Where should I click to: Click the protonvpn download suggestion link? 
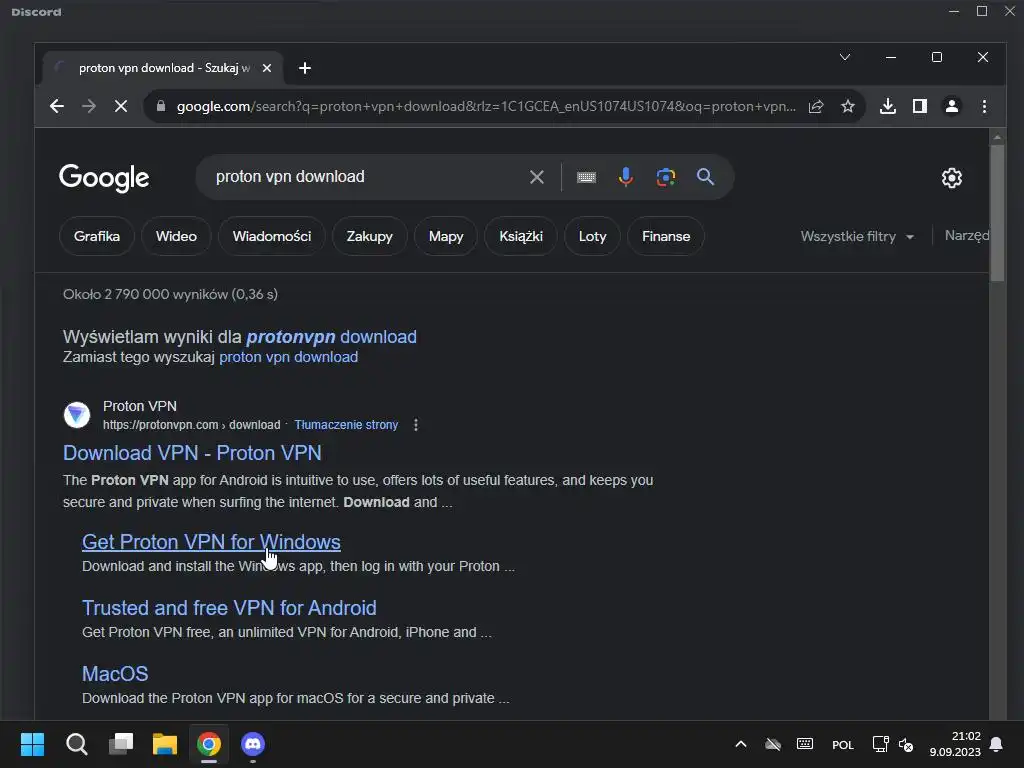coord(331,337)
